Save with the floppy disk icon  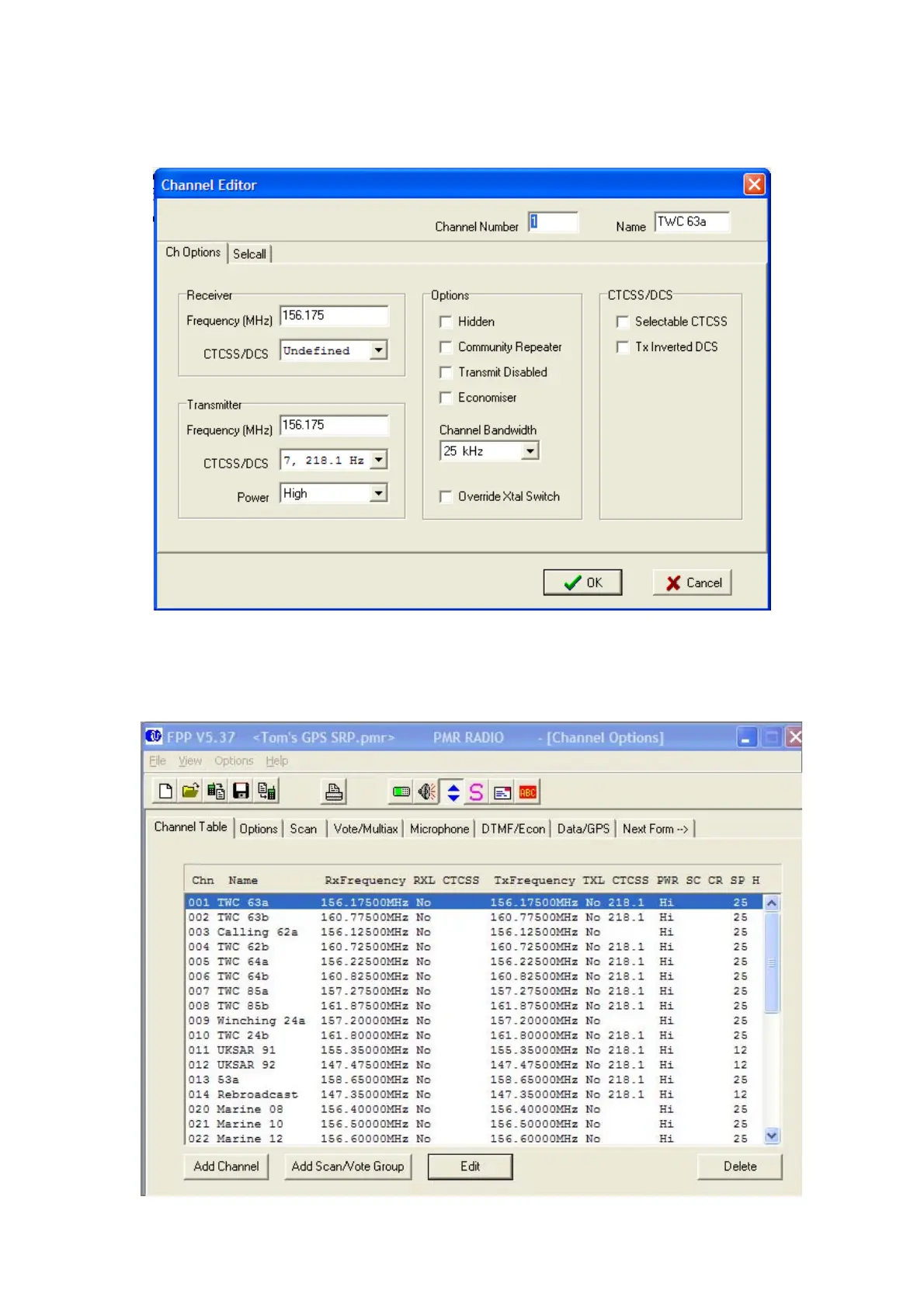point(241,791)
